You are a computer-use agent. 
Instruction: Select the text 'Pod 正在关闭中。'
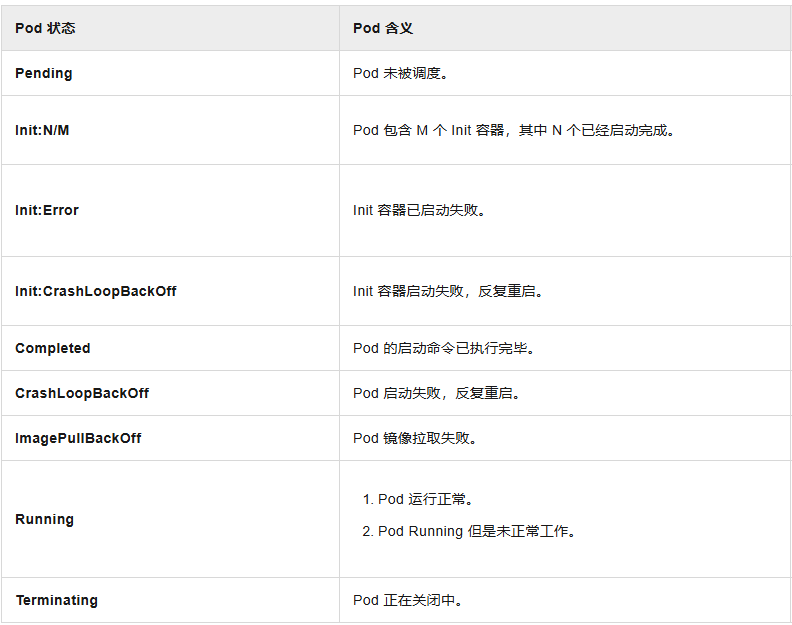point(408,600)
